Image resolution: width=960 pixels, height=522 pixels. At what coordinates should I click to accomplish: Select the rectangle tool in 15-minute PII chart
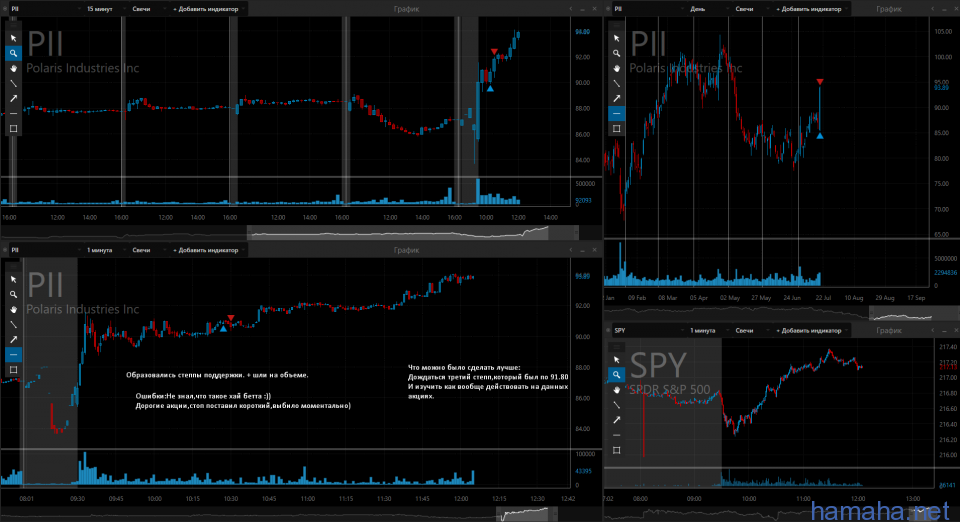(x=13, y=129)
